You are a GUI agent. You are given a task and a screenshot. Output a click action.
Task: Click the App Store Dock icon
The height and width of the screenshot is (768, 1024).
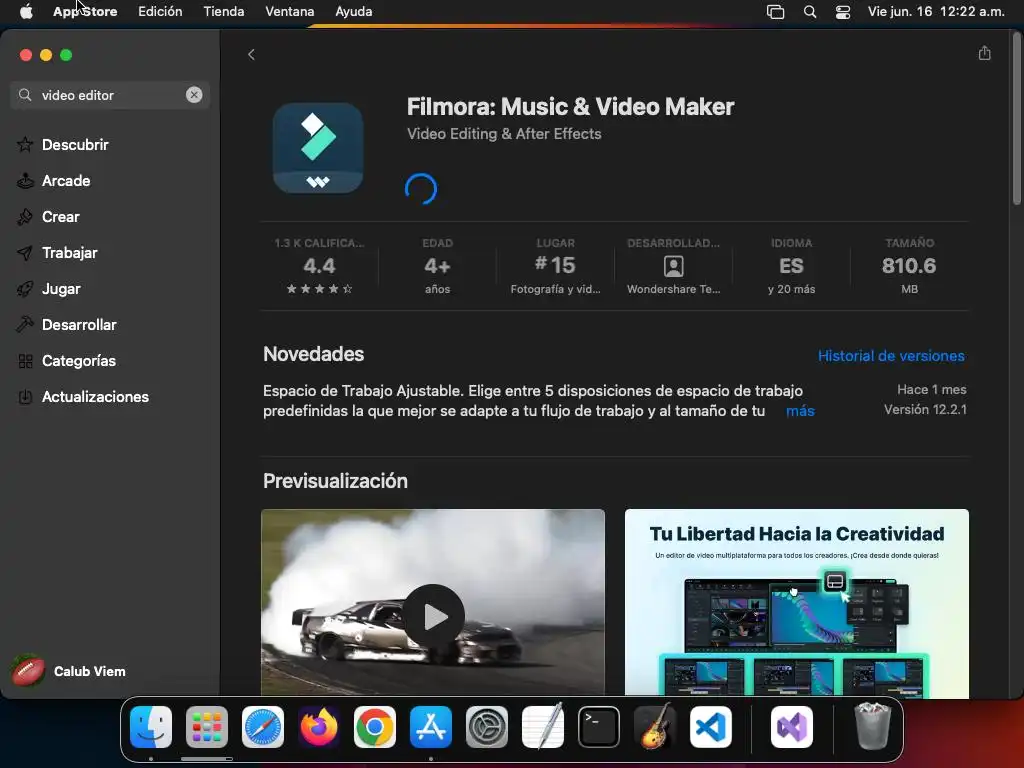coord(431,727)
